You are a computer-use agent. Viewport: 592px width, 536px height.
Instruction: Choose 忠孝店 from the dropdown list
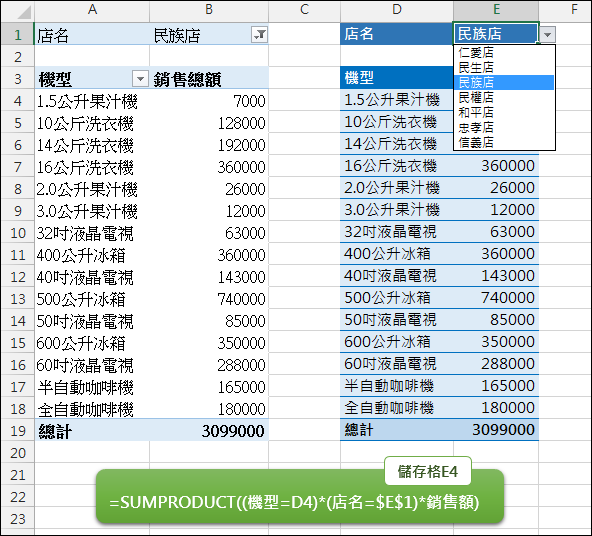tap(504, 128)
